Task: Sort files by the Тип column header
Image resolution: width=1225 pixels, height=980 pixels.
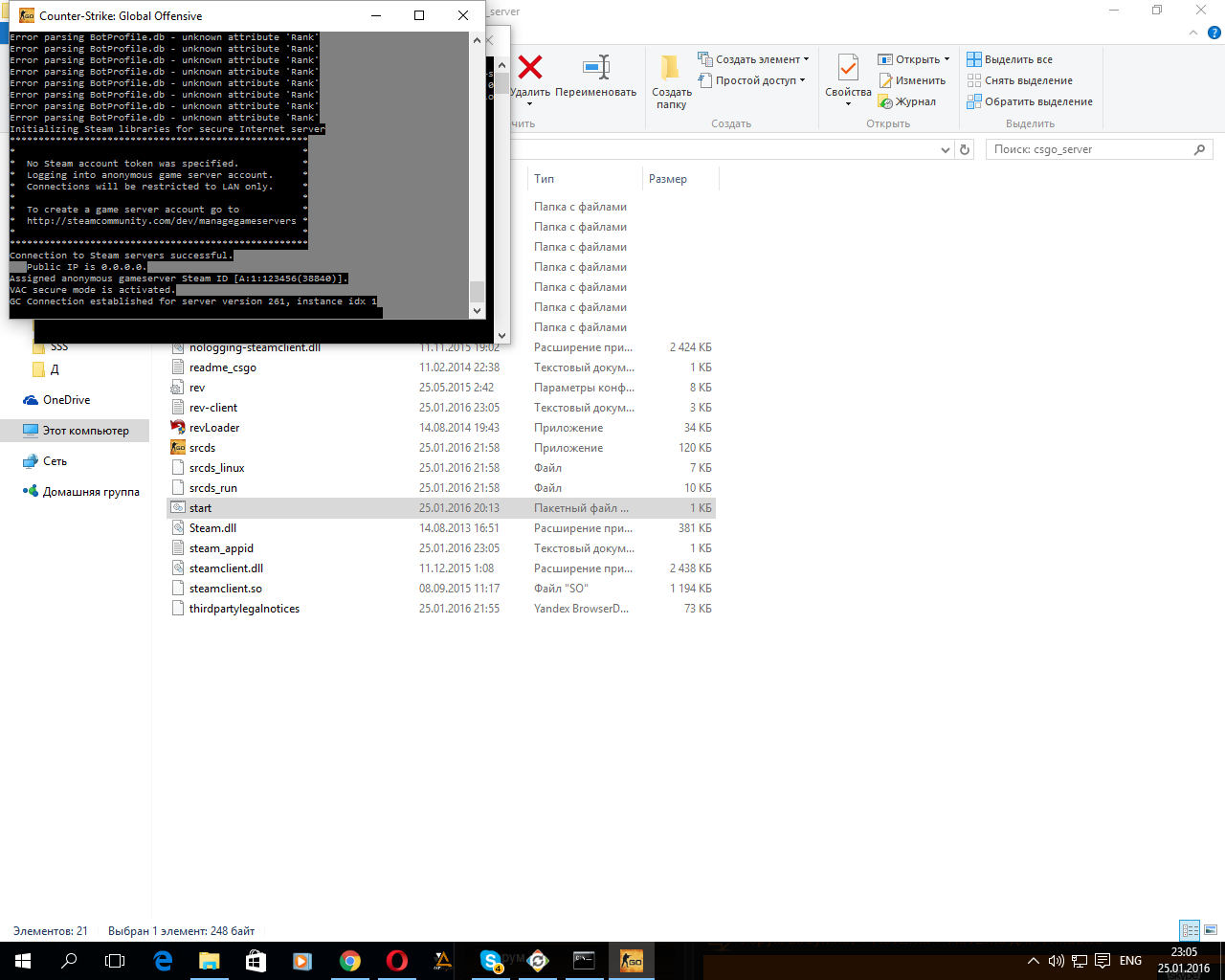Action: [585, 179]
